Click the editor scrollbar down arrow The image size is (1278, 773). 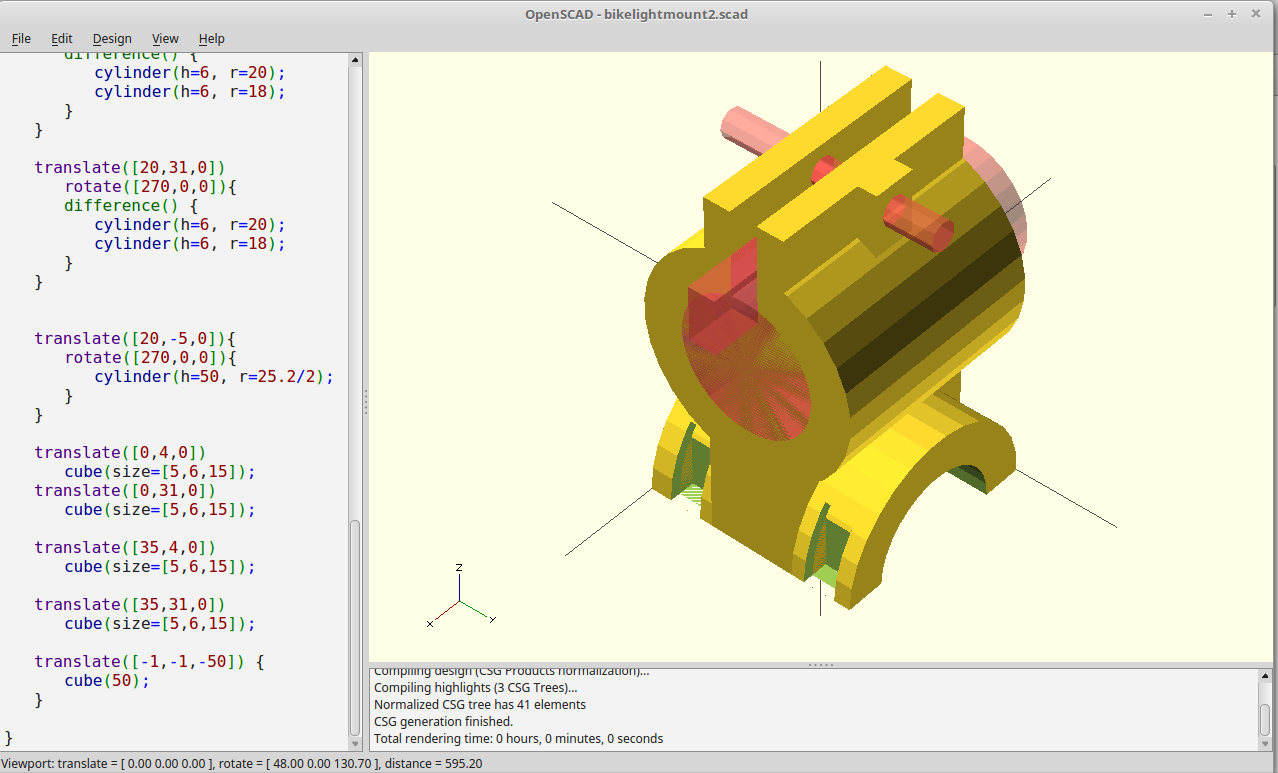tap(355, 744)
